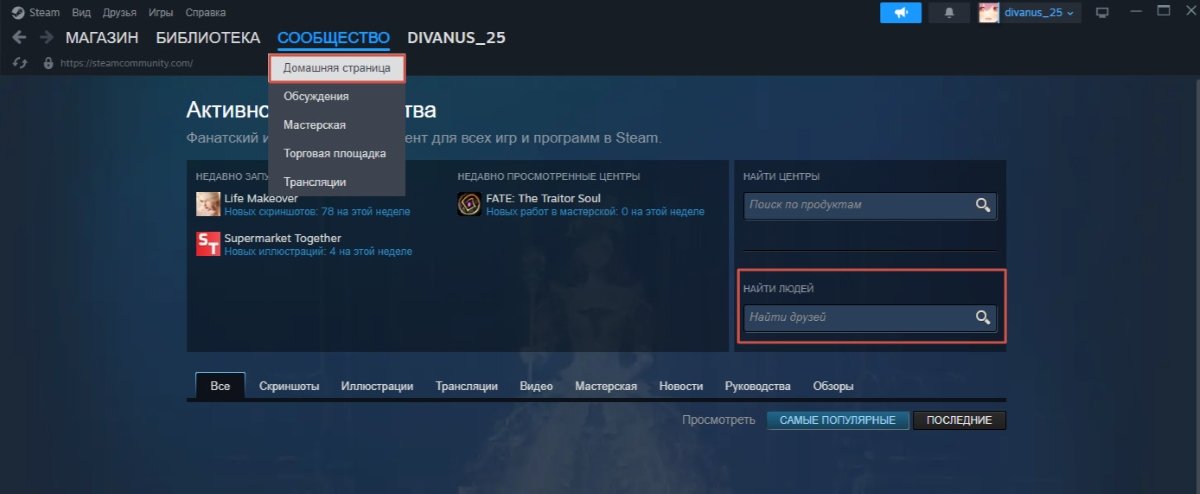Switch to the Руководства tab
The height and width of the screenshot is (494, 1200).
pos(757,386)
